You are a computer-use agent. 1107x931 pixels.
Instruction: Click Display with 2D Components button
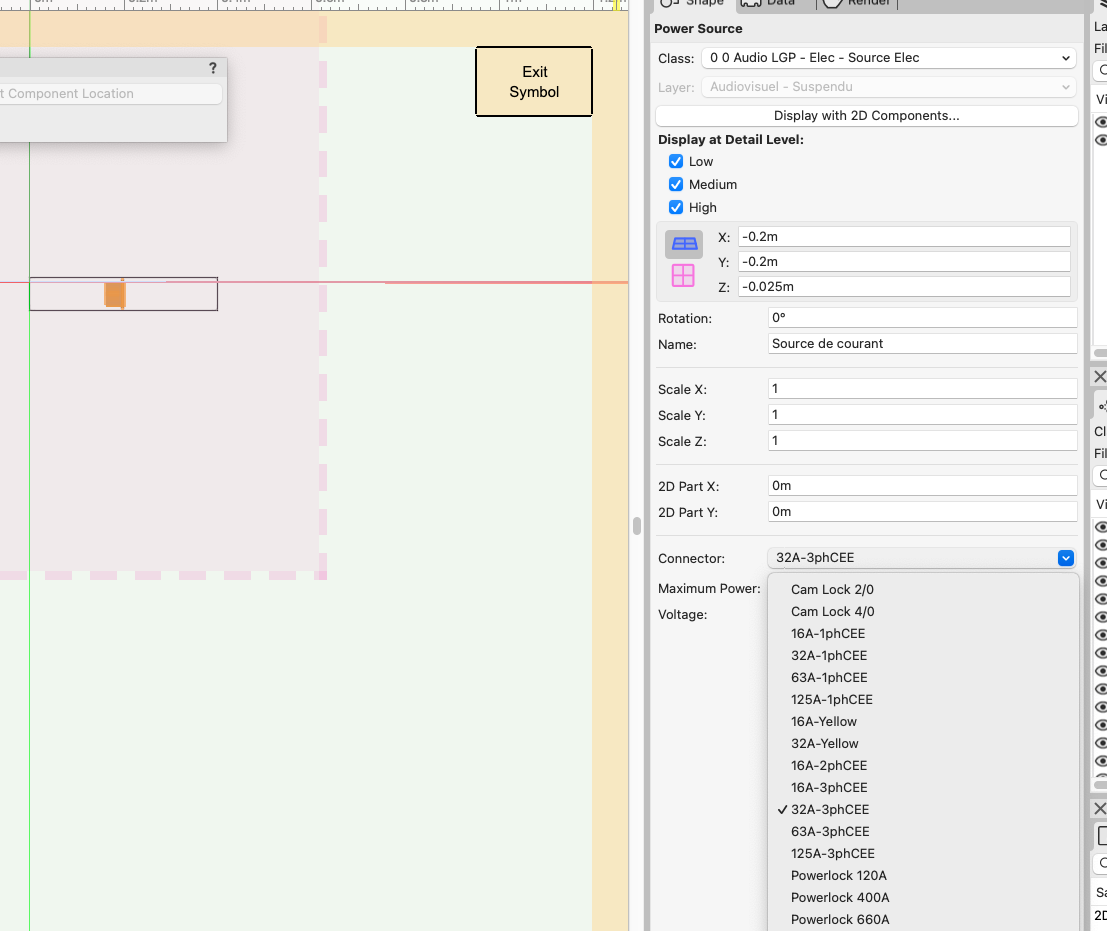pos(866,116)
